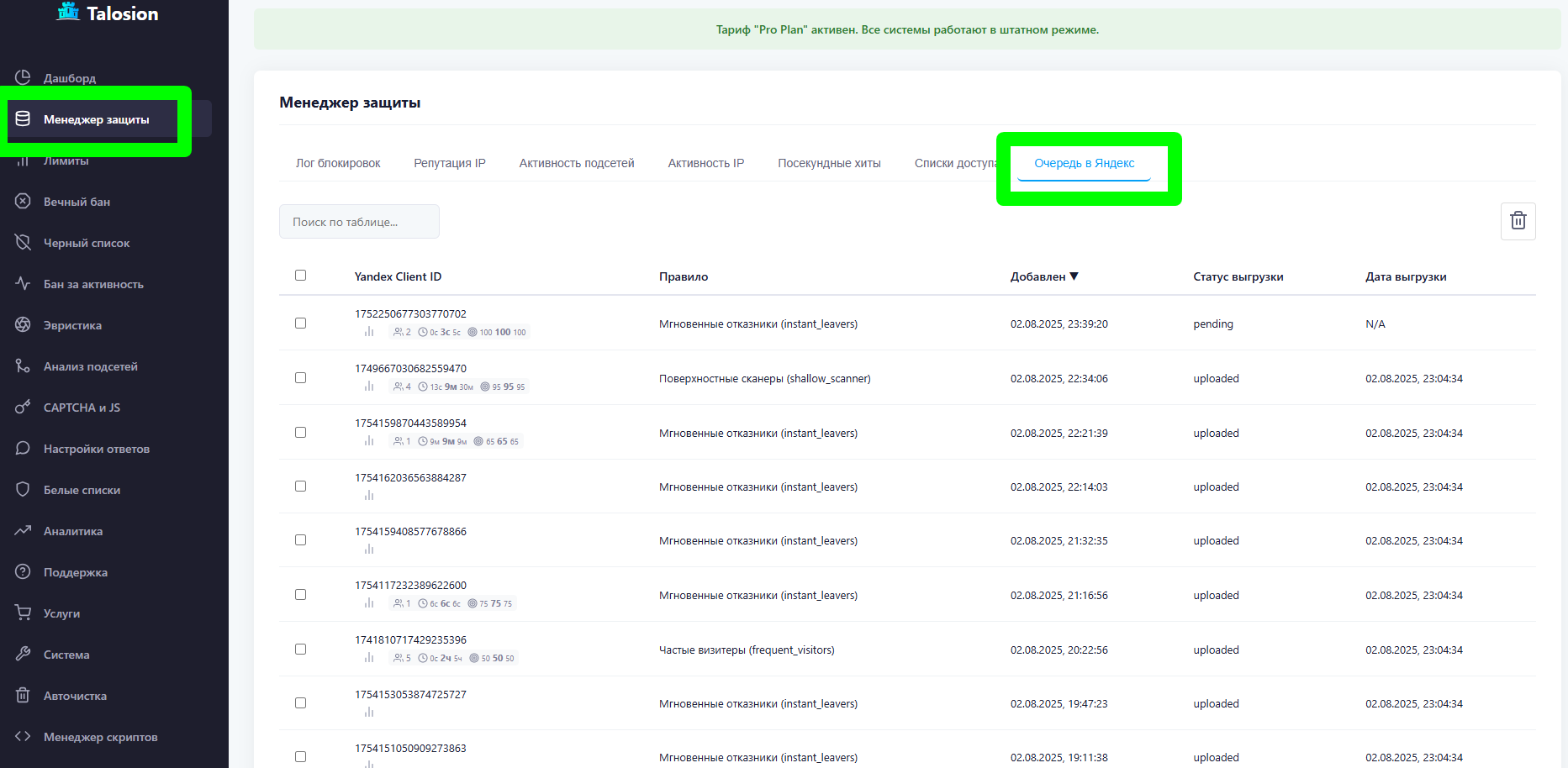Open the Вечный бан sidebar icon

coord(23,202)
